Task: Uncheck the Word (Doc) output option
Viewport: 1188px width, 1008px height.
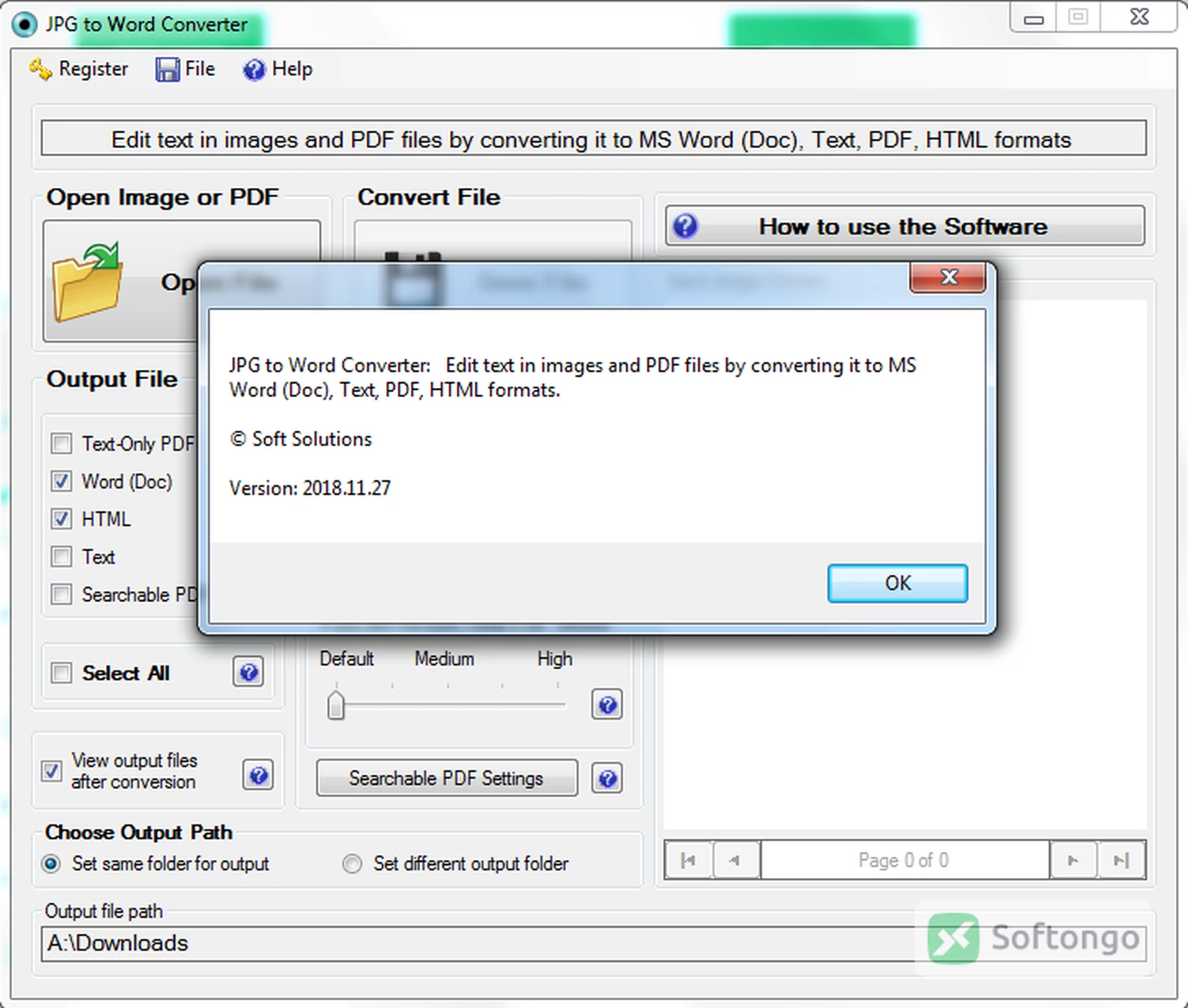Action: (x=61, y=481)
